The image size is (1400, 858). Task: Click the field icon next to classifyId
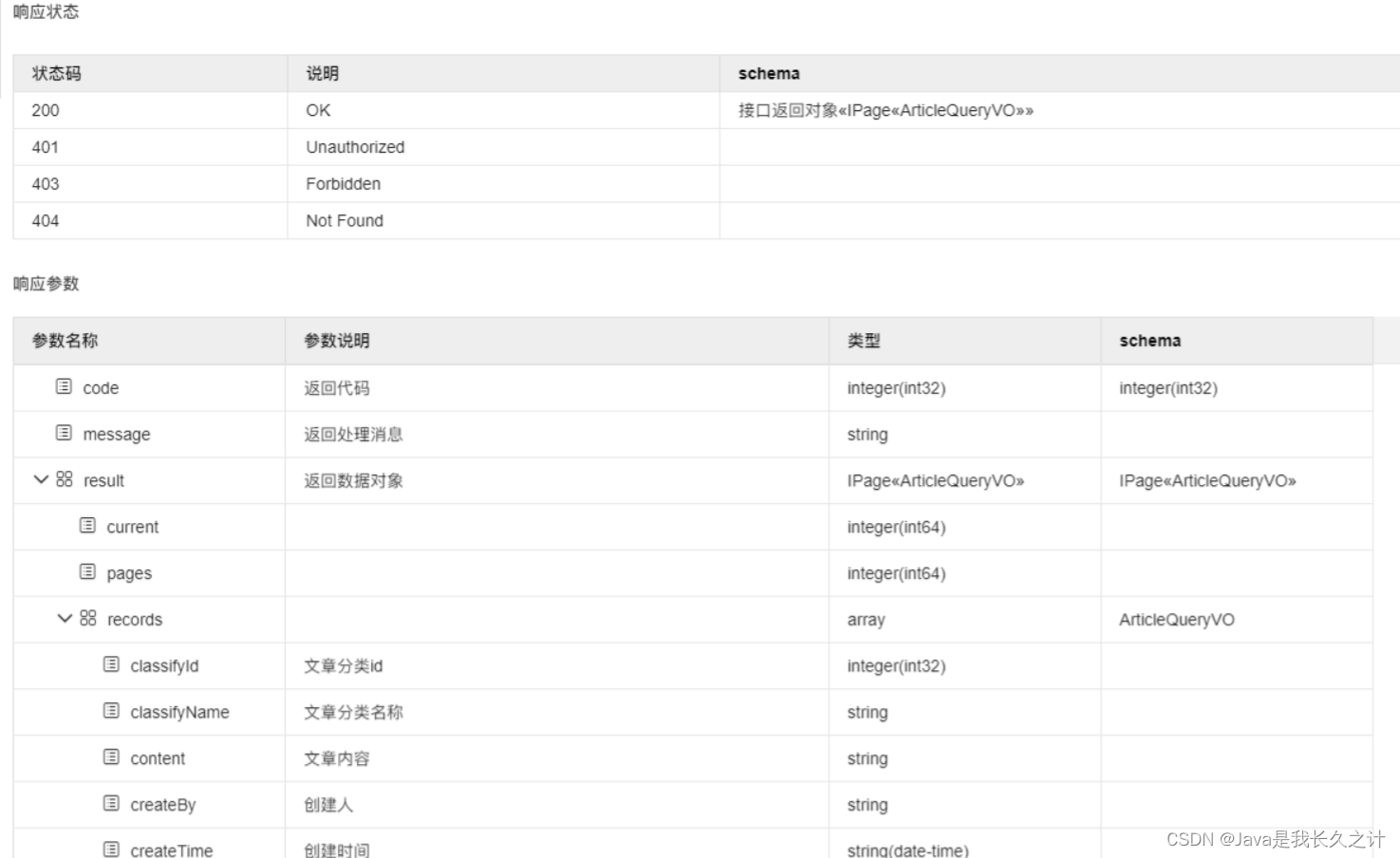[113, 664]
